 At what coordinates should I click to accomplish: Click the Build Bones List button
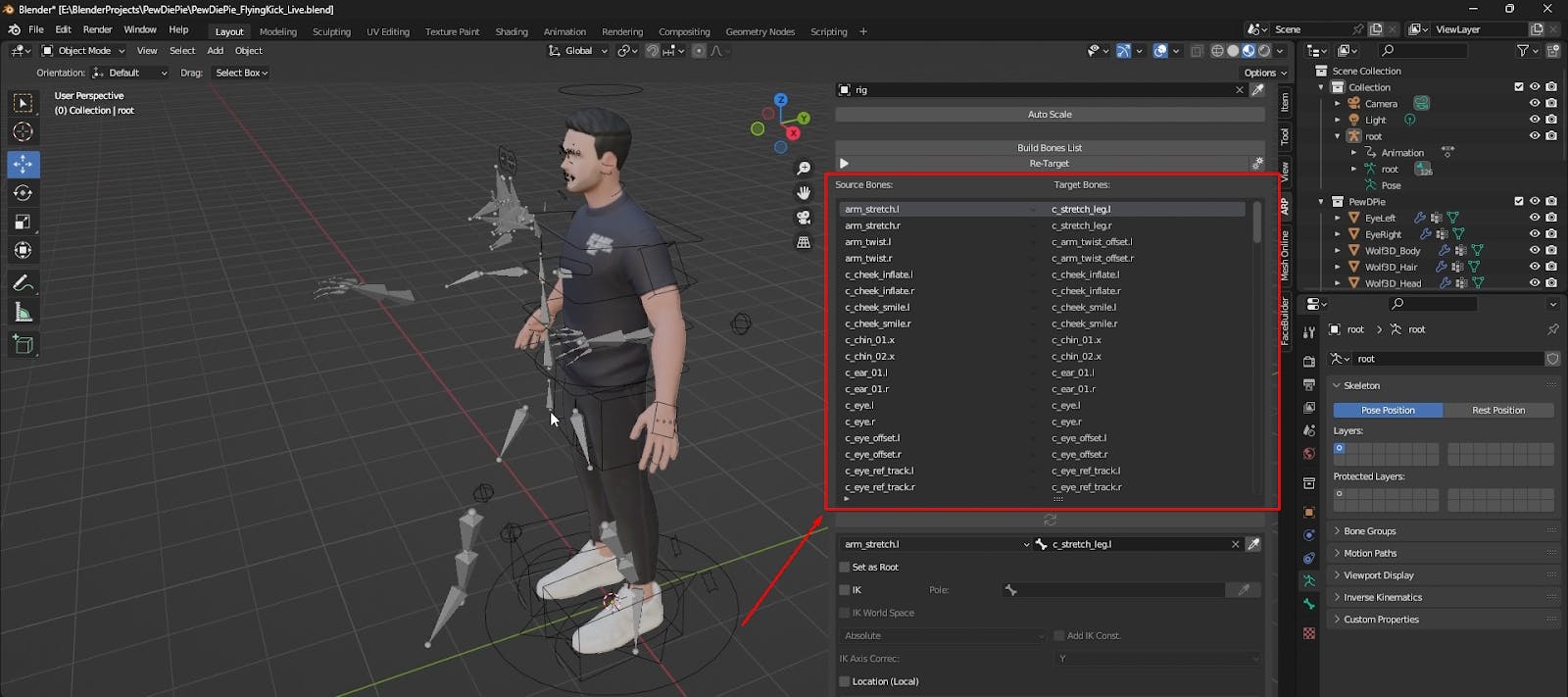1049,148
